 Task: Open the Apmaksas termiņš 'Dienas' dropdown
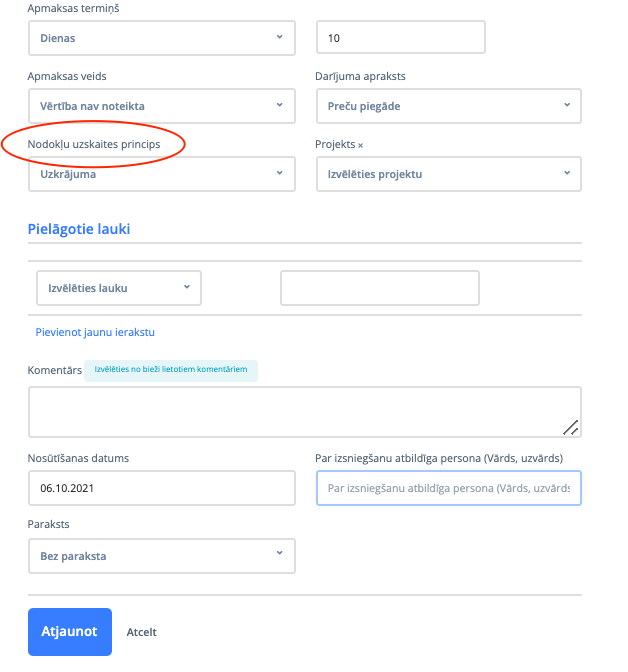161,38
